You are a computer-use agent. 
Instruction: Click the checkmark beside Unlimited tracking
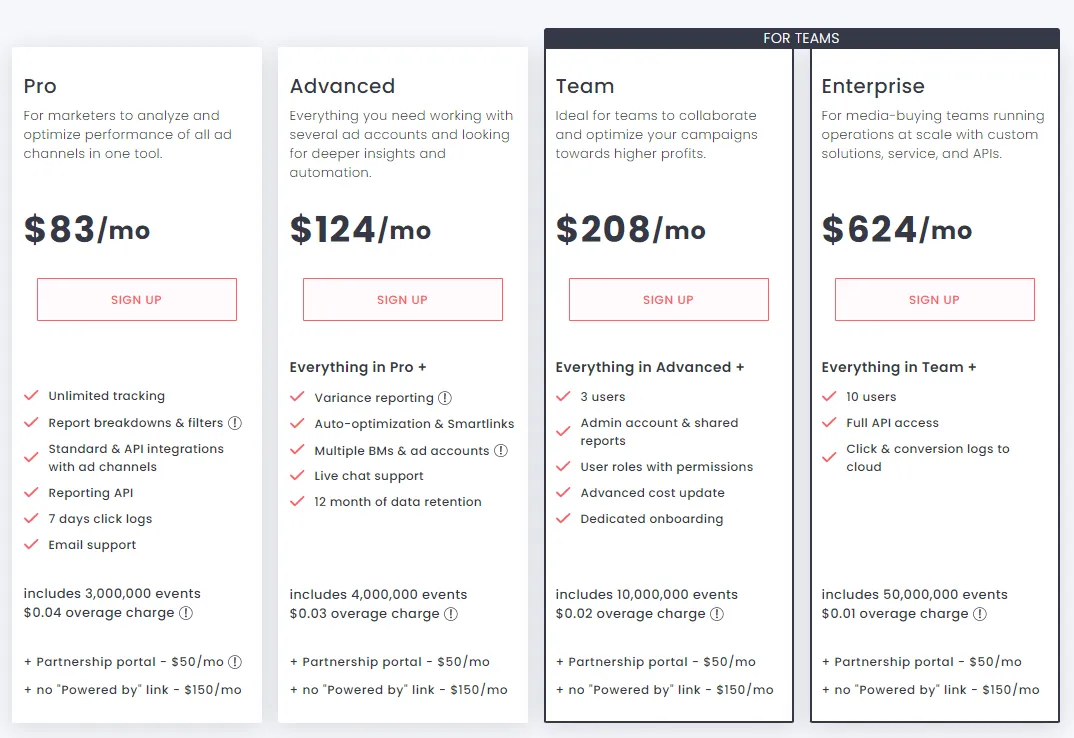[32, 396]
